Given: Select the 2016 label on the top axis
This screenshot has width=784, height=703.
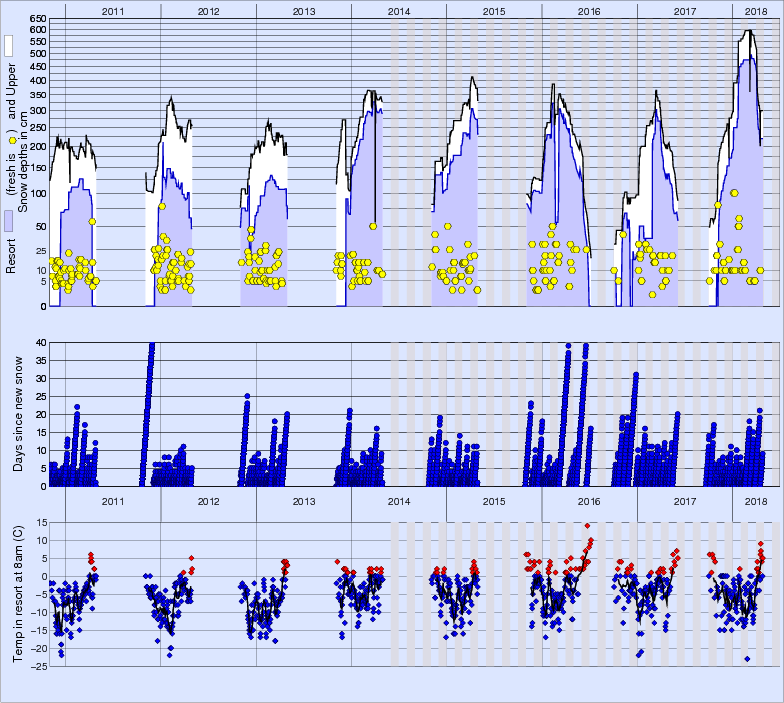Looking at the screenshot, I should click(x=589, y=10).
